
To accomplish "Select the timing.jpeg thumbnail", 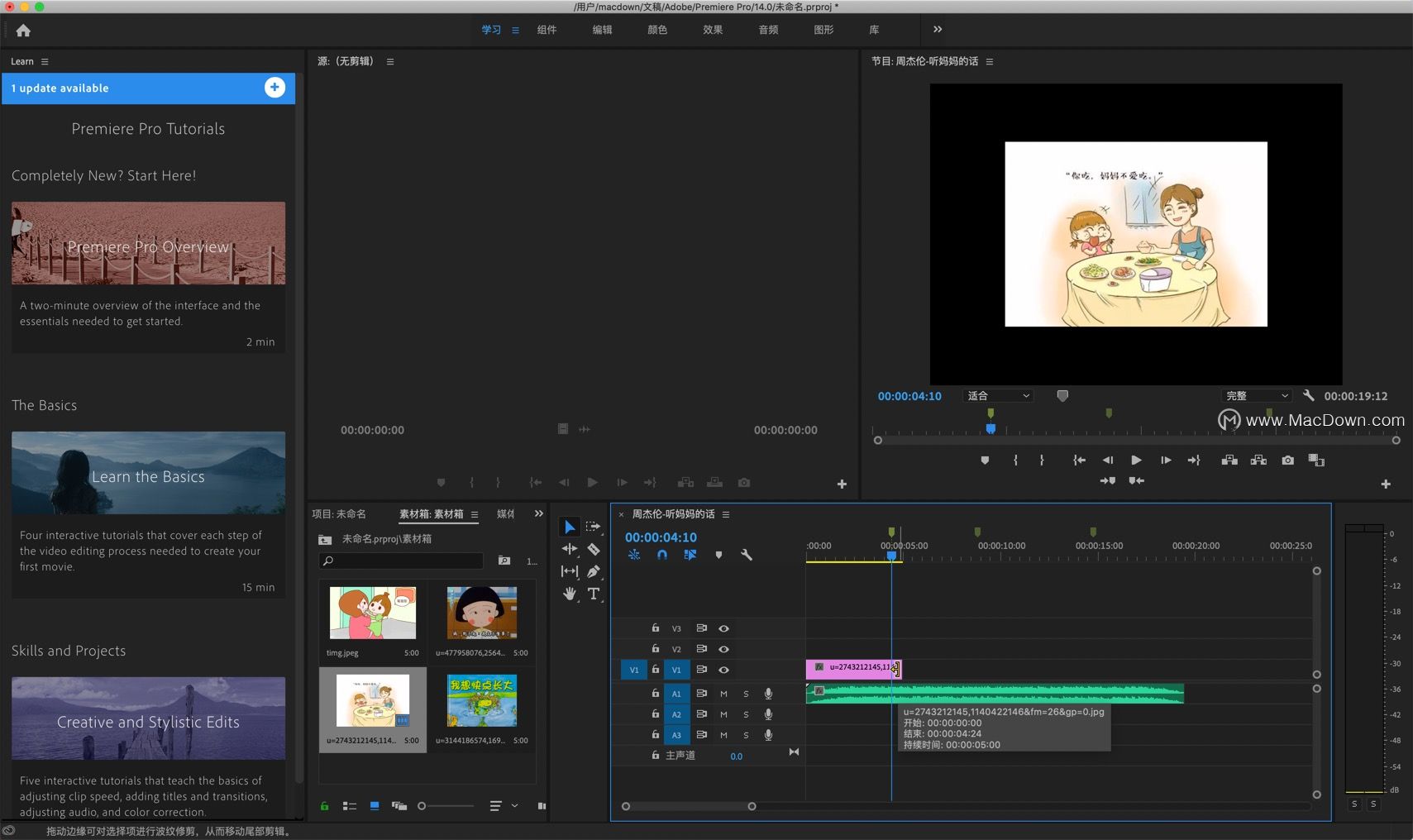I will click(372, 613).
